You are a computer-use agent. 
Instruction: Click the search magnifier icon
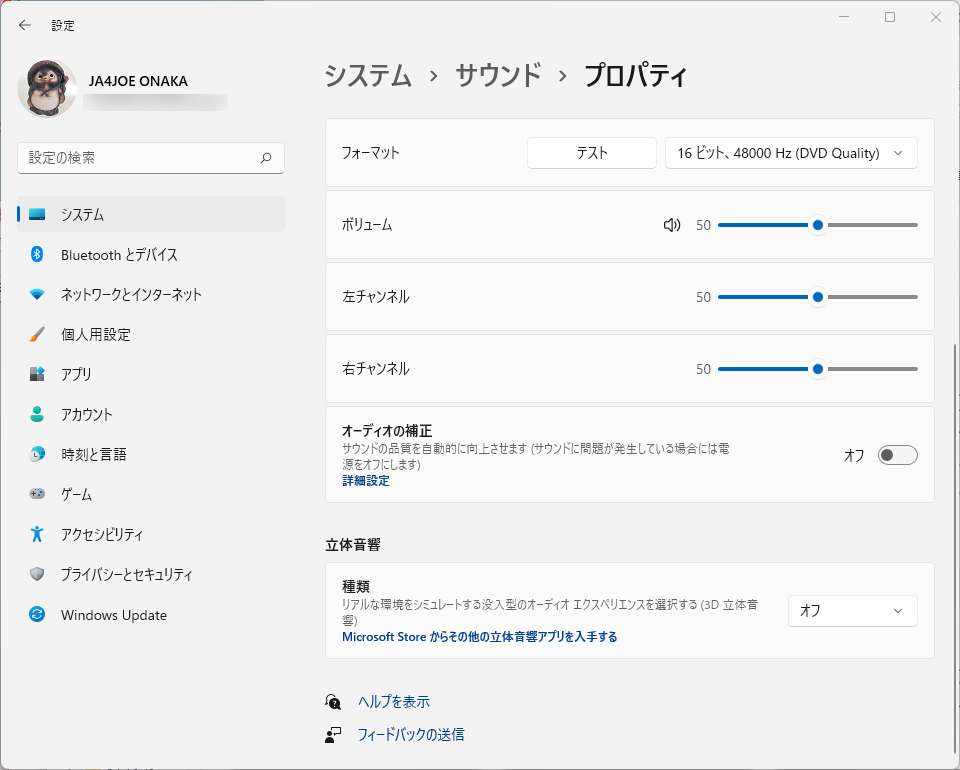click(x=266, y=158)
